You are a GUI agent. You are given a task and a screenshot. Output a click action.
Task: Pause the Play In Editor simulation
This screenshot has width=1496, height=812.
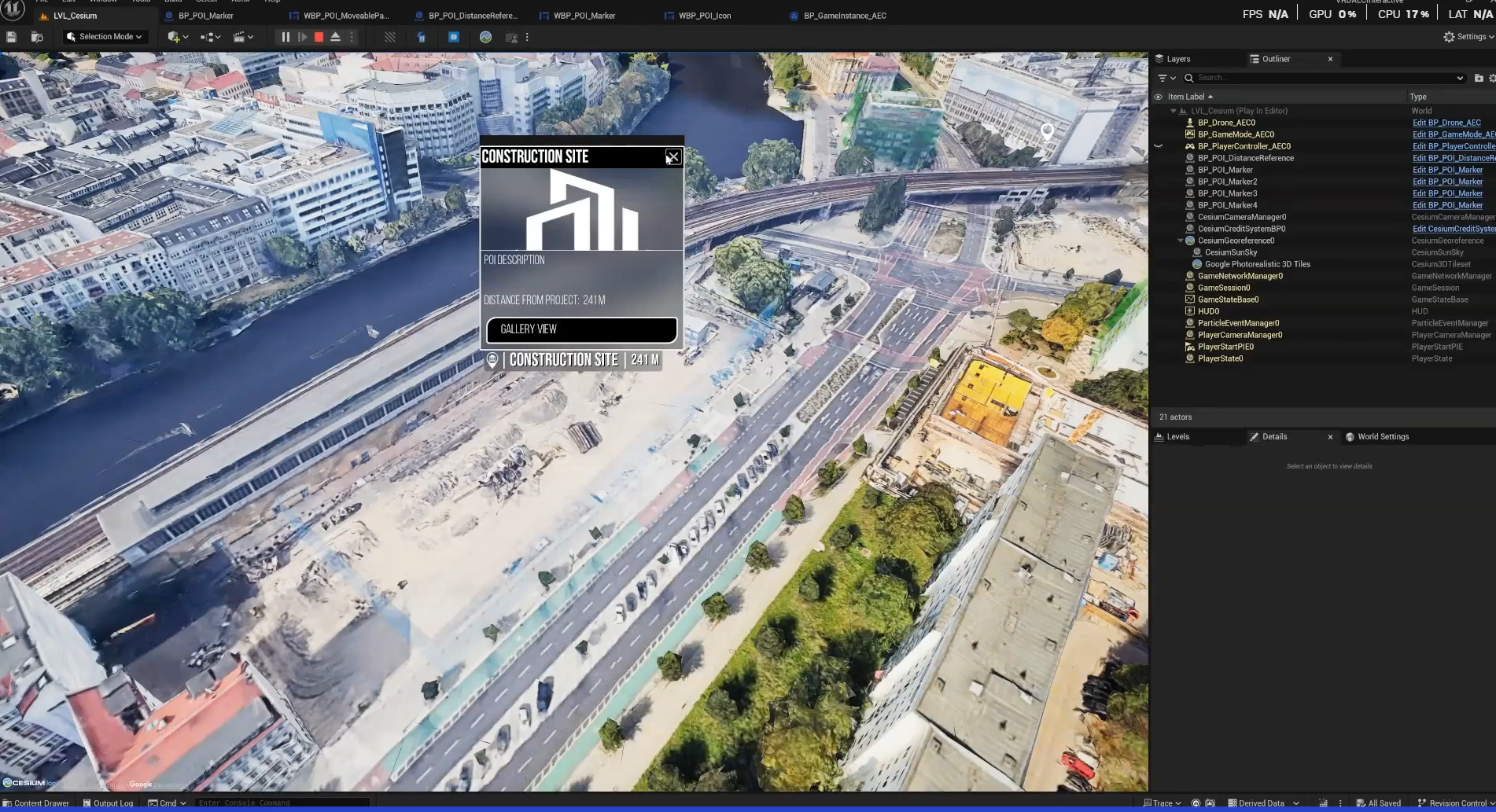coord(286,37)
